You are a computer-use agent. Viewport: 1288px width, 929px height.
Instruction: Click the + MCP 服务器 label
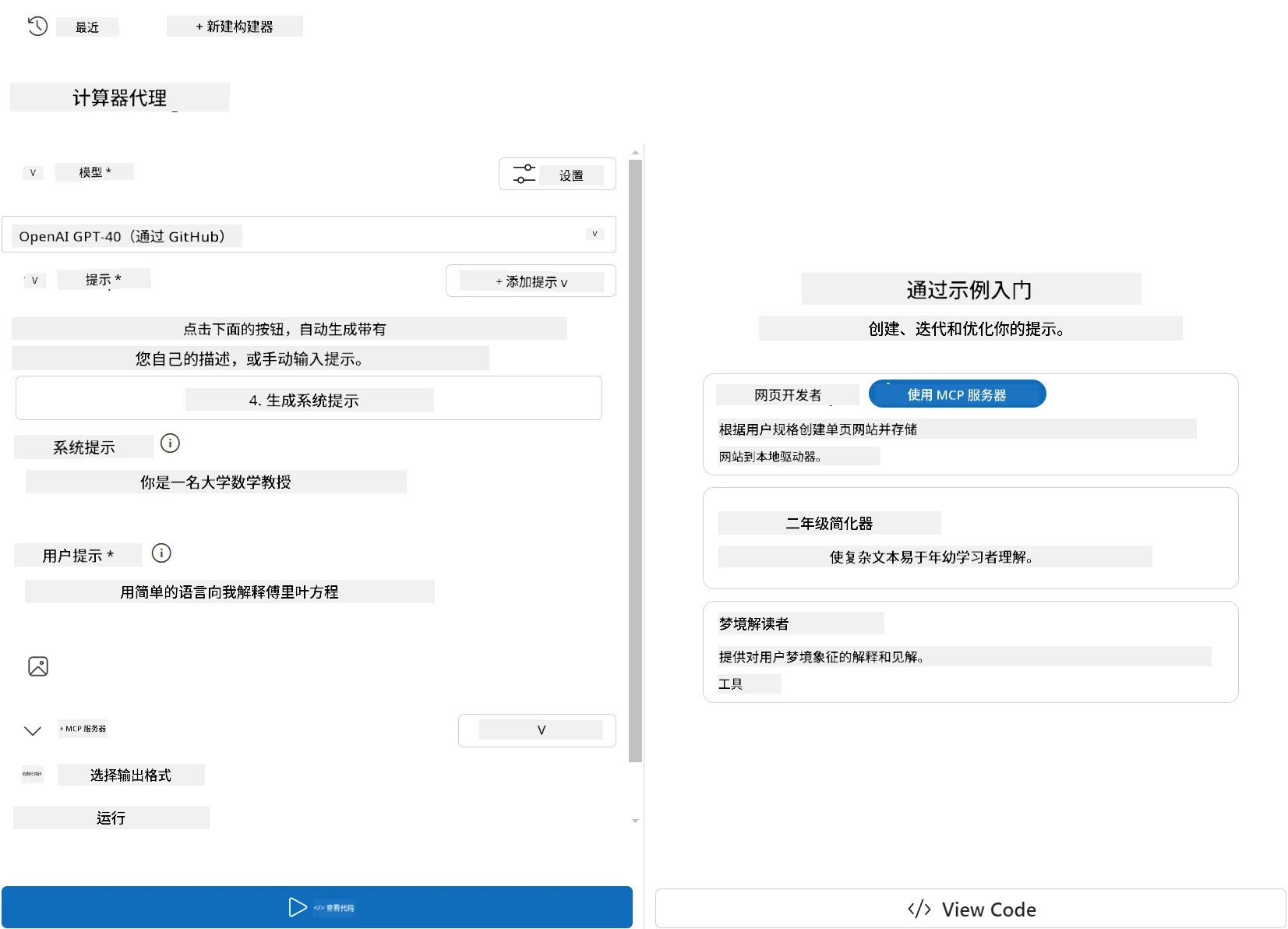tap(83, 729)
